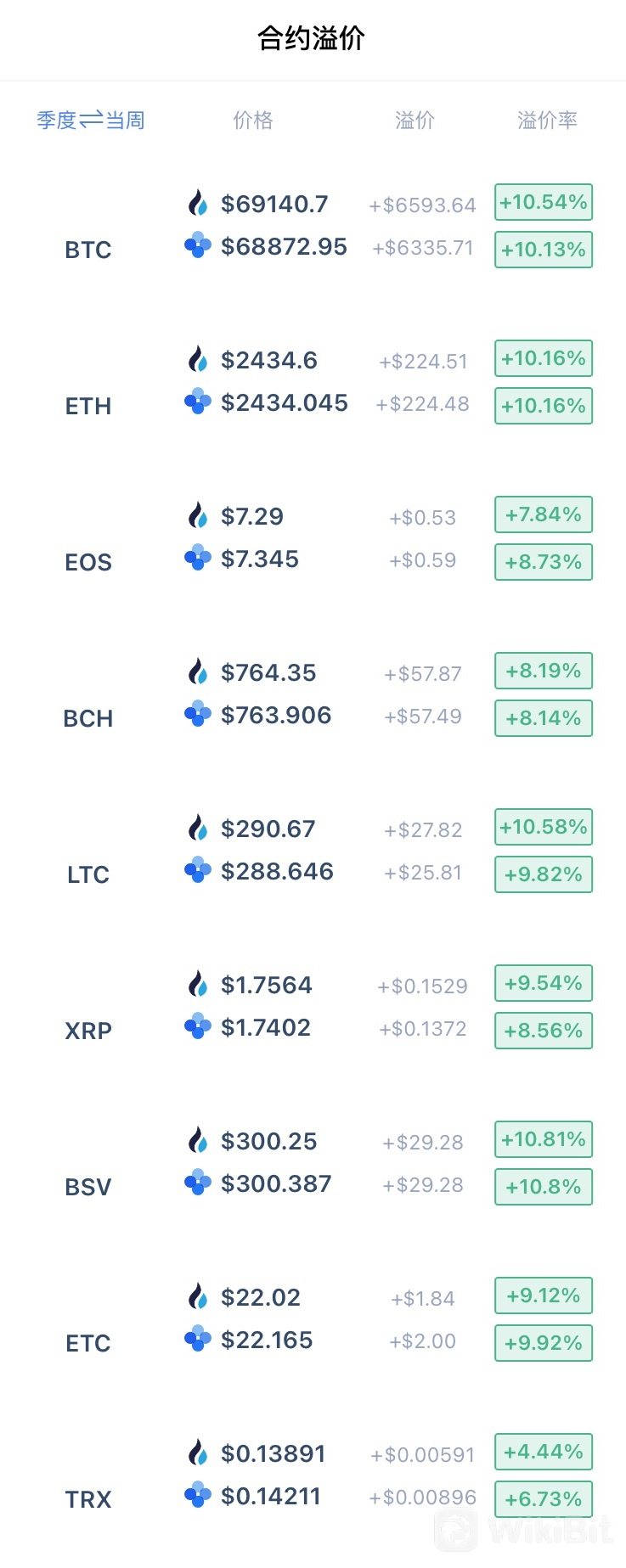Select the 溢价 column header
This screenshot has width=626, height=1568.
click(x=415, y=121)
